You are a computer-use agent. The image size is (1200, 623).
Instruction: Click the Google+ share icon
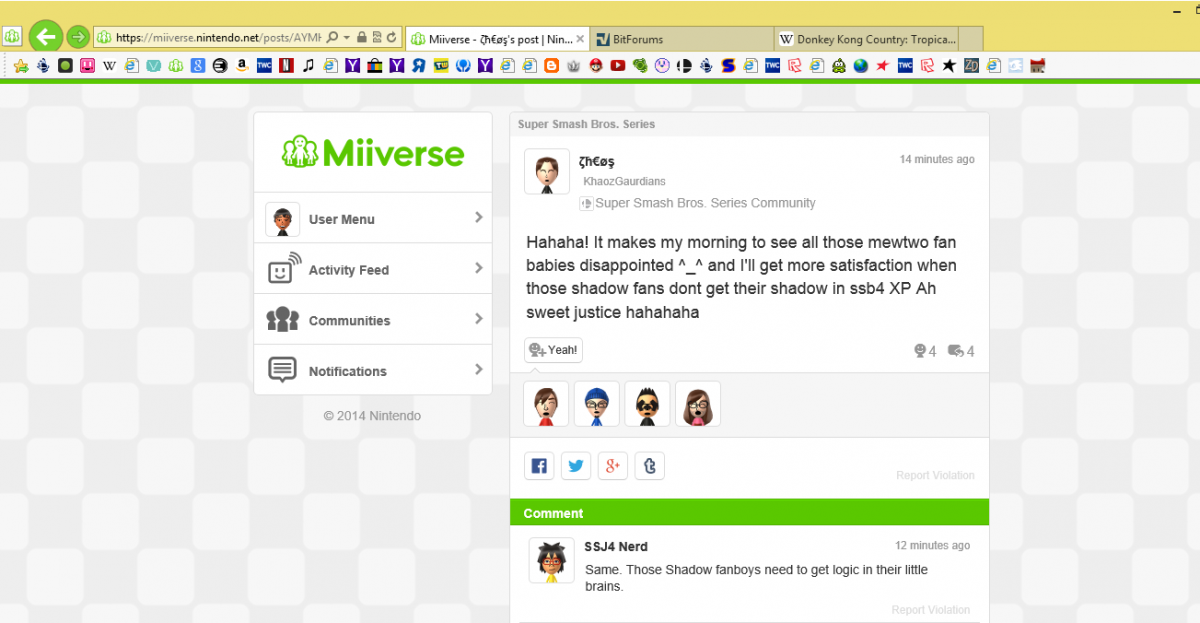coord(612,466)
